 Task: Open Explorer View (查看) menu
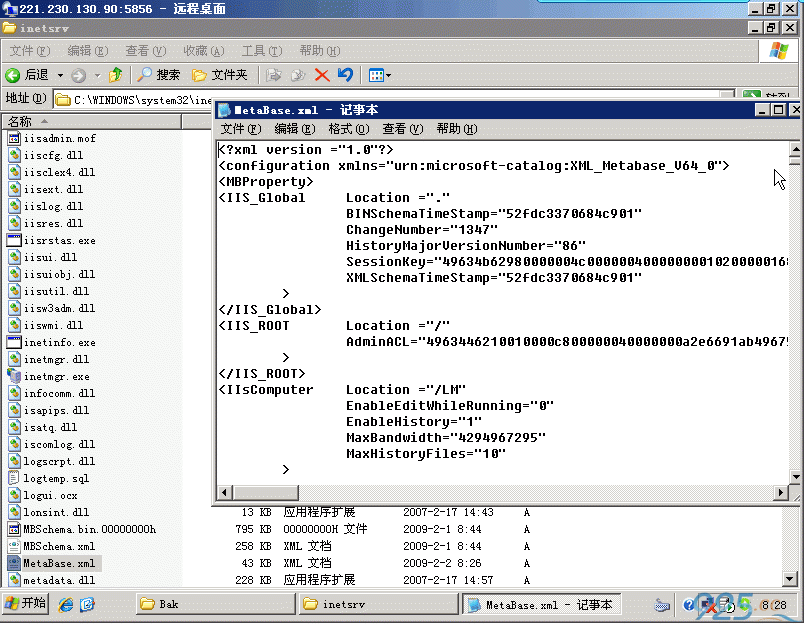(x=146, y=51)
